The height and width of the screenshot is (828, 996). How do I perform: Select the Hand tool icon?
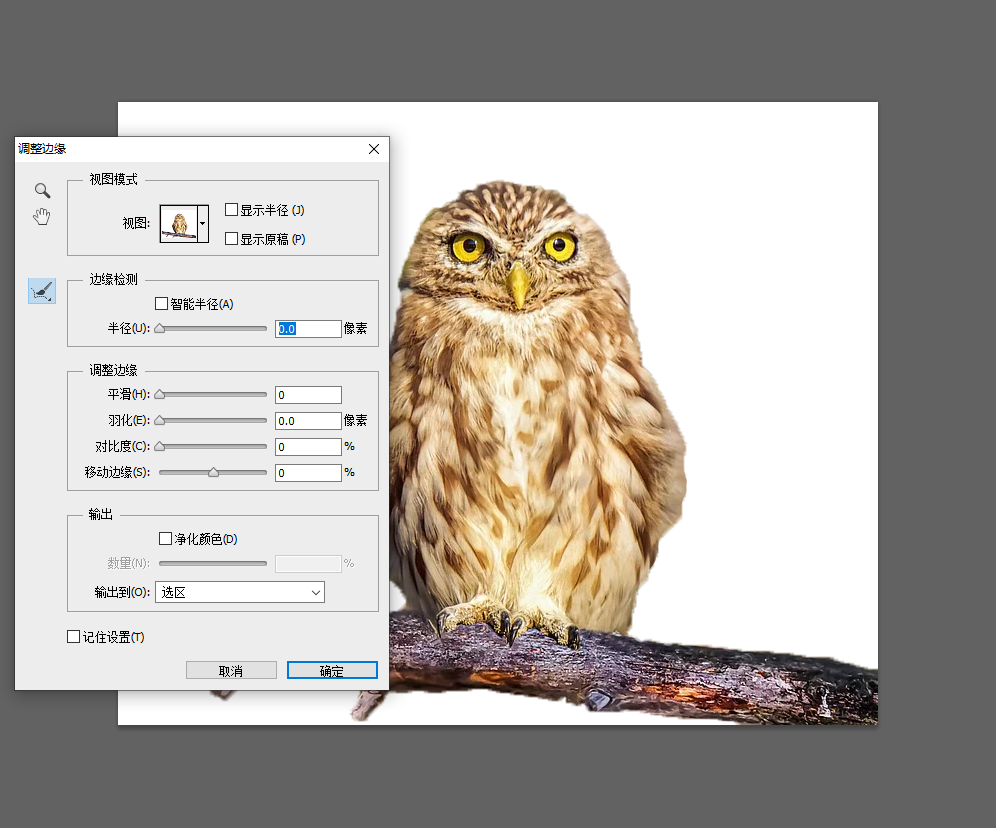(42, 217)
